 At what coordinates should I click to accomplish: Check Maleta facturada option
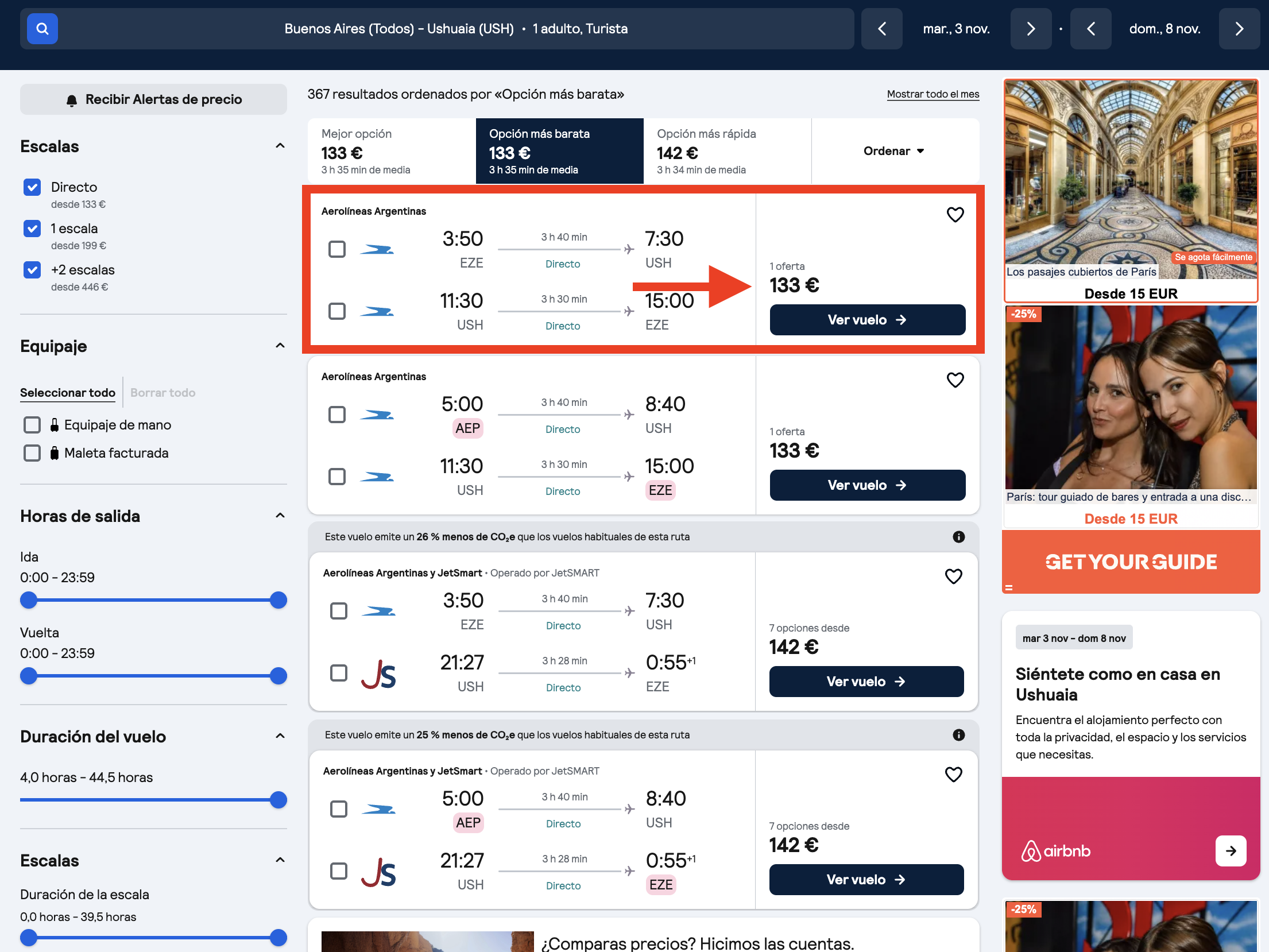click(32, 453)
